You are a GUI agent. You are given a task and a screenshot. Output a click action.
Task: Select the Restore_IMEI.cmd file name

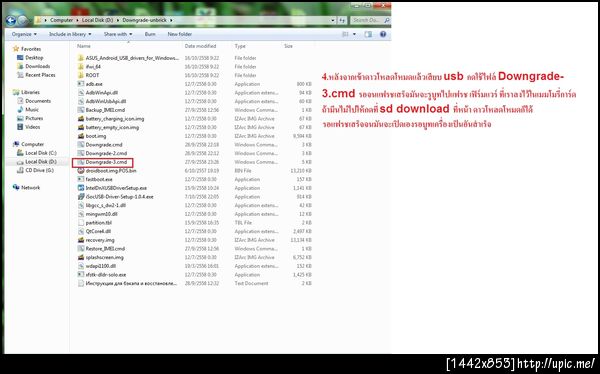105,249
